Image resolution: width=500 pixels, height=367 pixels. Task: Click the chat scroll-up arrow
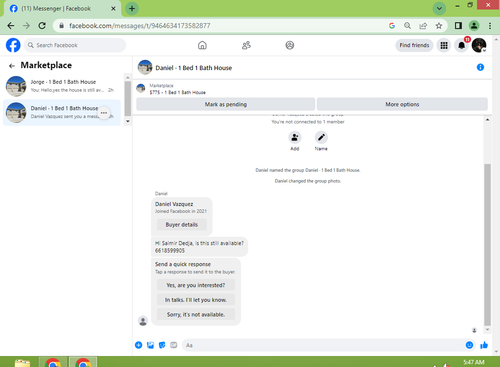pos(487,120)
